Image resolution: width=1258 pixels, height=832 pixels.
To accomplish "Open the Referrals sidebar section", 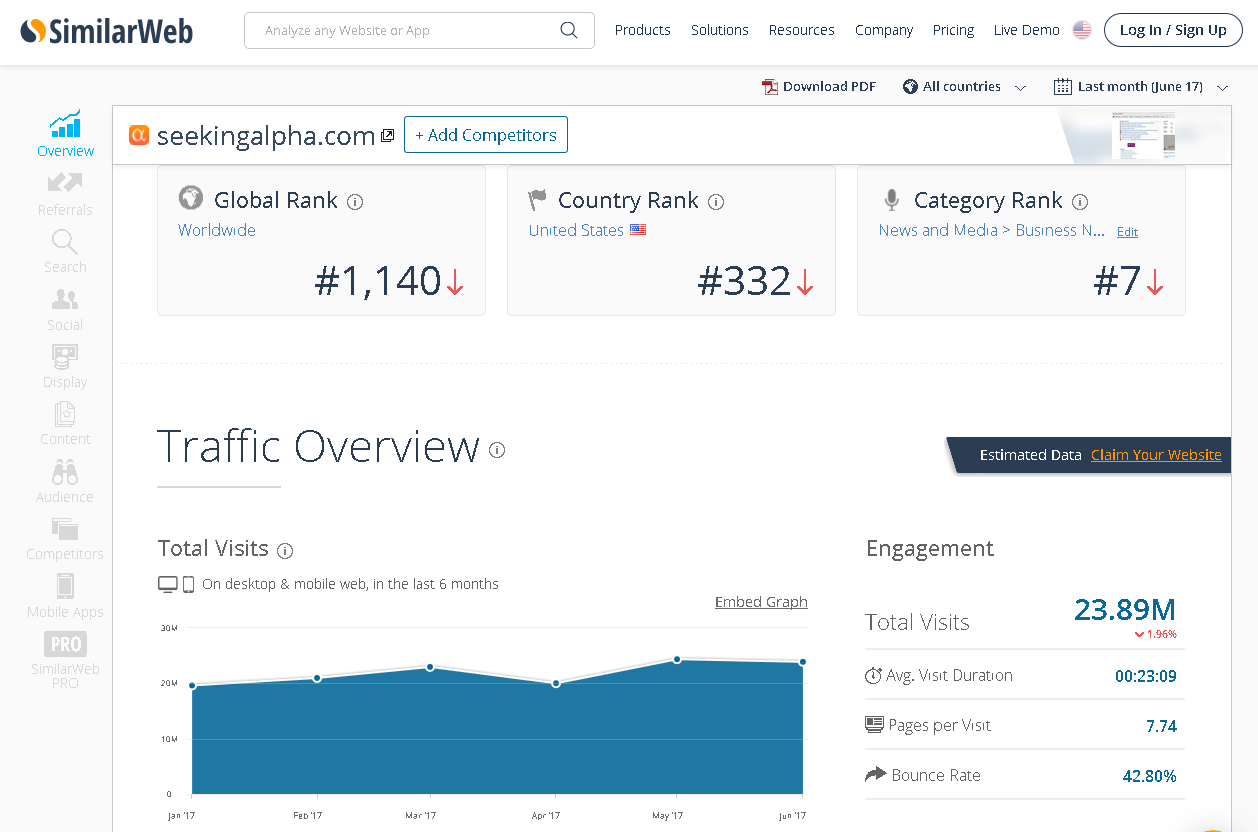I will [x=65, y=194].
